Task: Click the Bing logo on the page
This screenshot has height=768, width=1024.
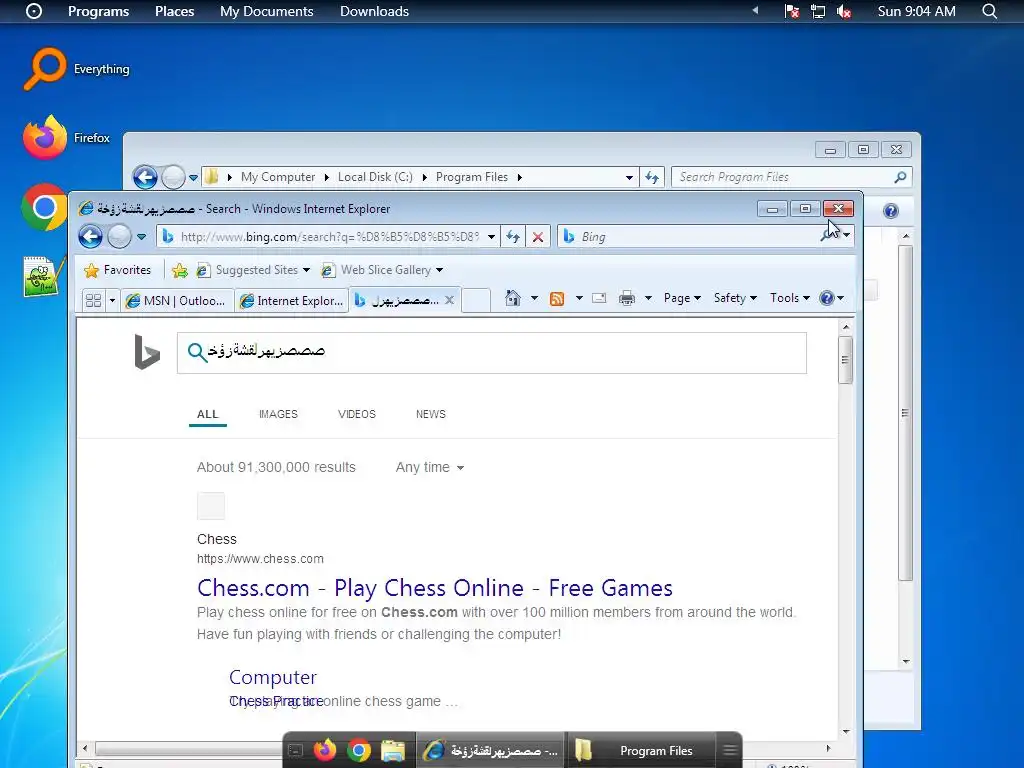Action: point(147,352)
